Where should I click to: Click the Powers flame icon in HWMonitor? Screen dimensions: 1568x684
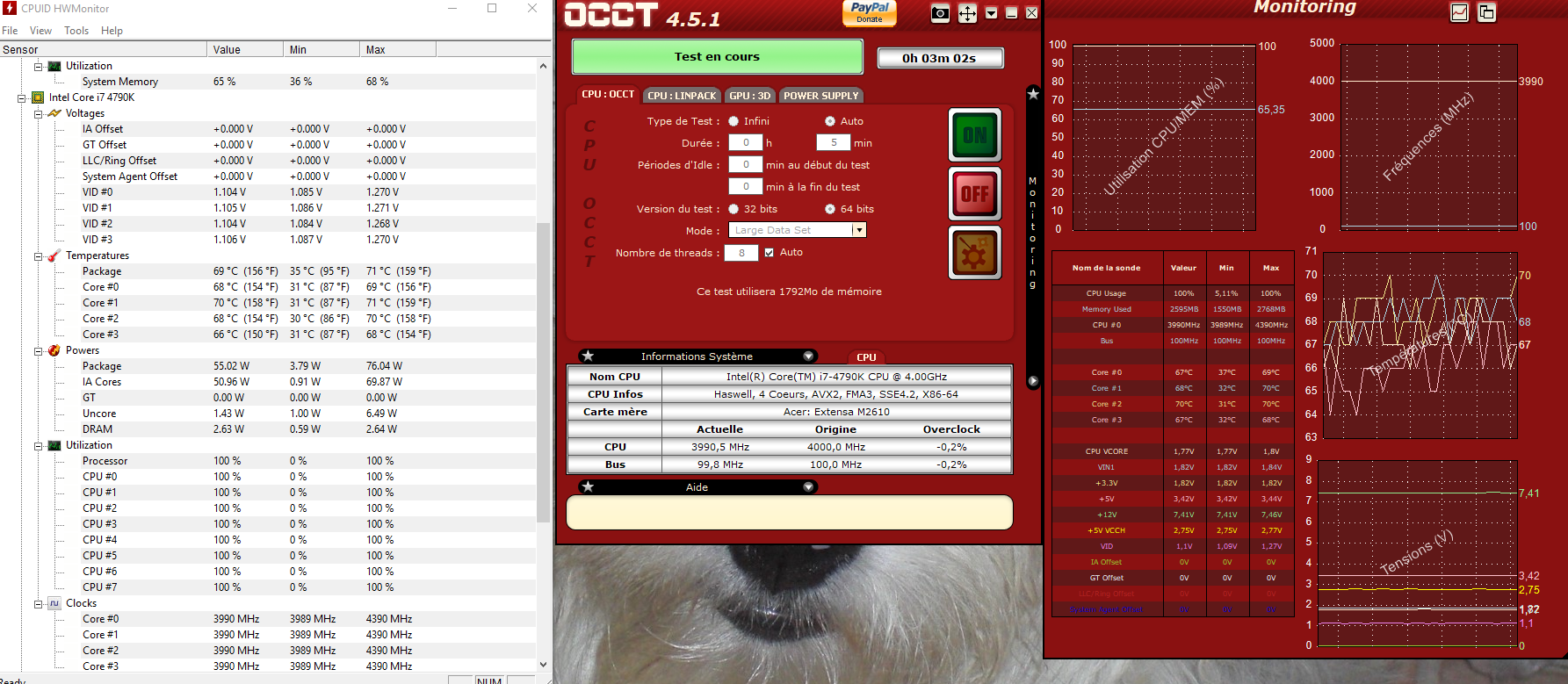tap(54, 350)
